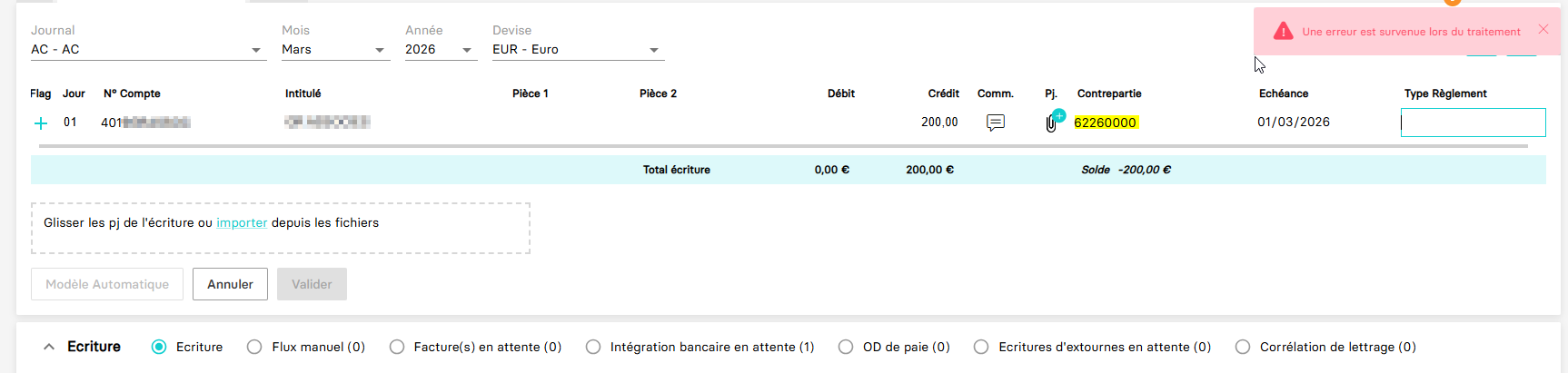Collapse the Ecriture section chevron
Image resolution: width=1568 pixels, height=373 pixels.
49,347
